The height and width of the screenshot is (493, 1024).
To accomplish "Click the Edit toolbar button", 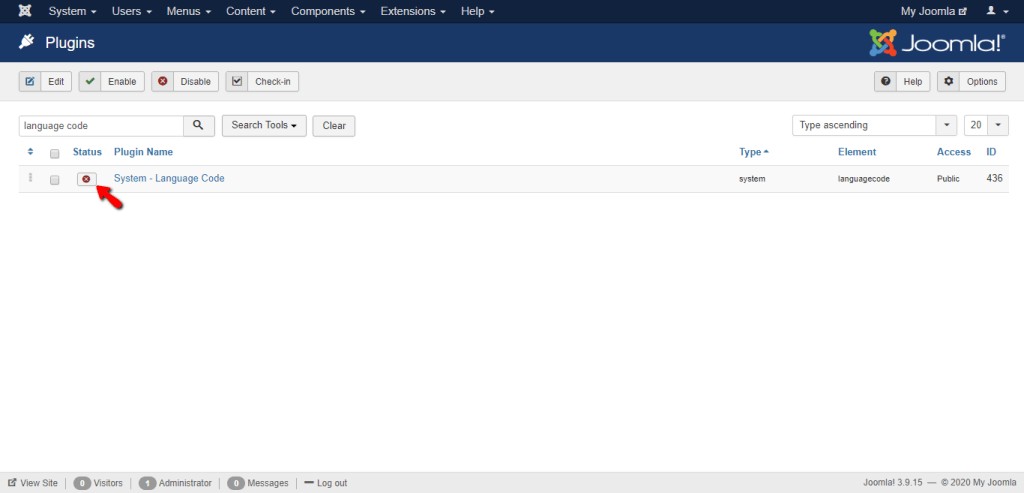I will pos(45,82).
